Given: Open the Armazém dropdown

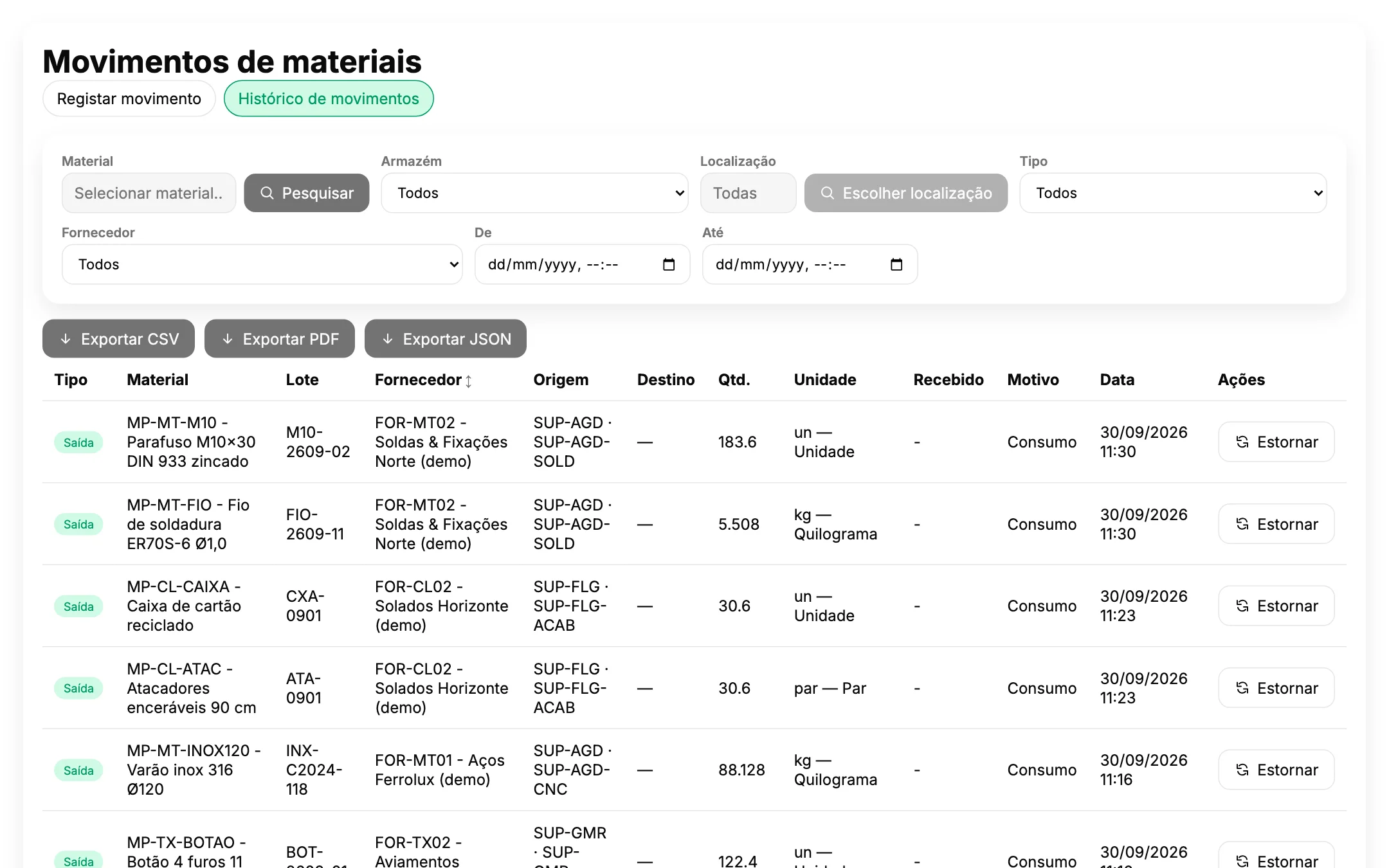Looking at the screenshot, I should click(x=534, y=193).
